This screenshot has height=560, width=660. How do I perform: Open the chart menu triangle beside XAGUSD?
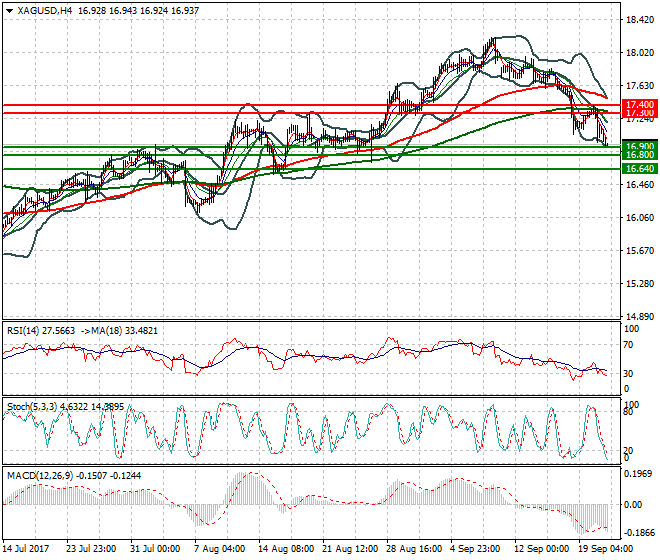(9, 11)
